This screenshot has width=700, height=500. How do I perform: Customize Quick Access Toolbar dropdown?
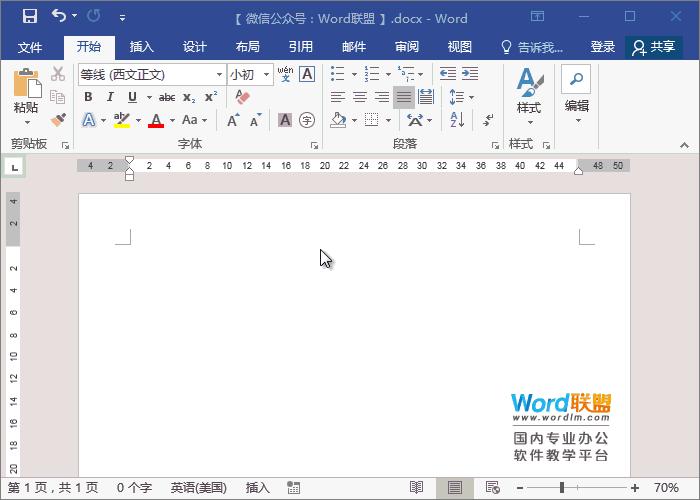pyautogui.click(x=122, y=18)
